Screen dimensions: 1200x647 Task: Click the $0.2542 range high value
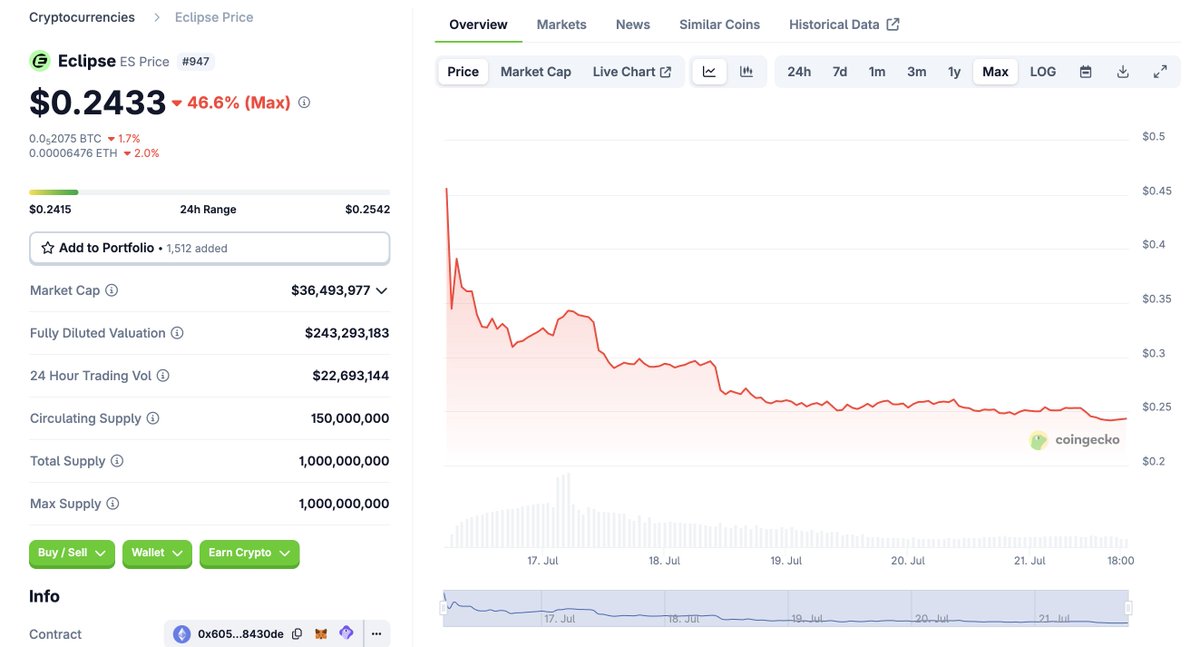(368, 209)
